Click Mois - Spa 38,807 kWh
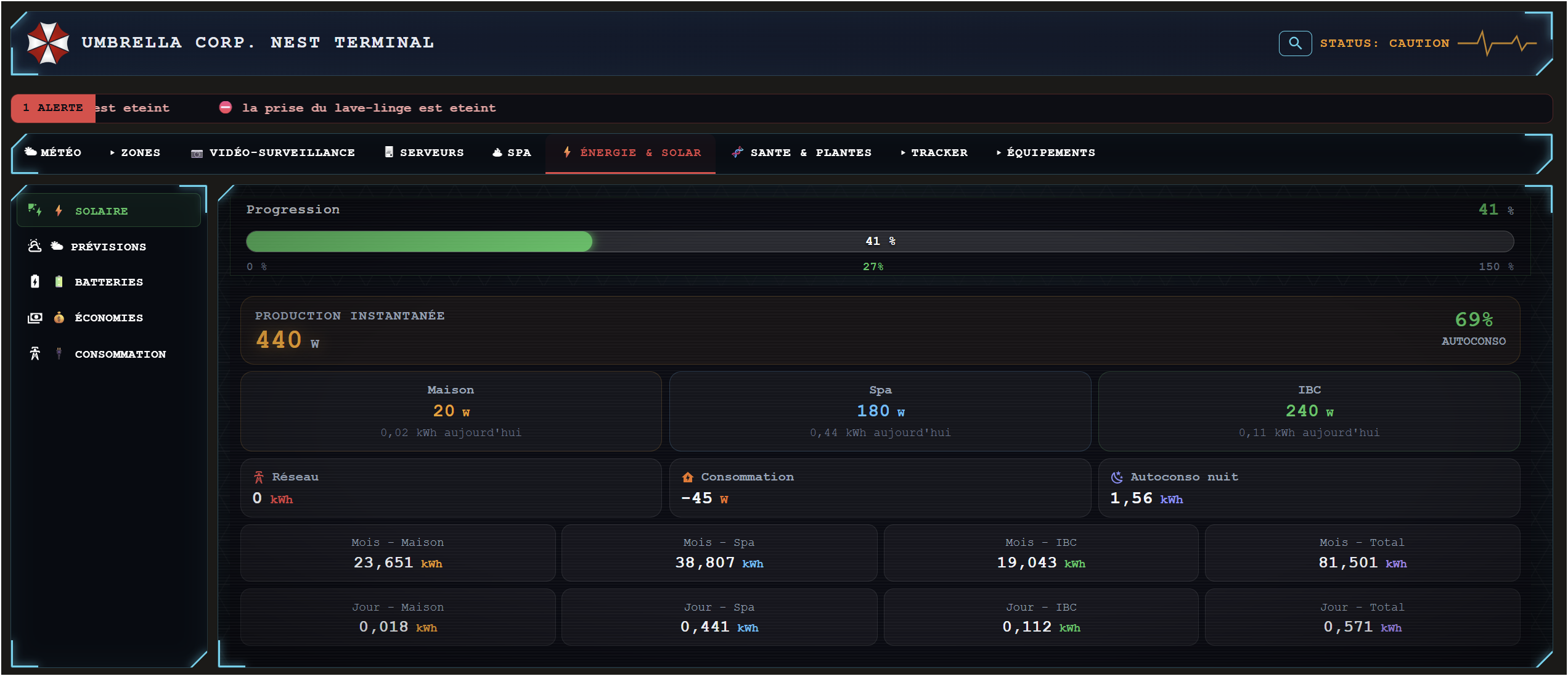This screenshot has width=1568, height=676. tap(719, 553)
